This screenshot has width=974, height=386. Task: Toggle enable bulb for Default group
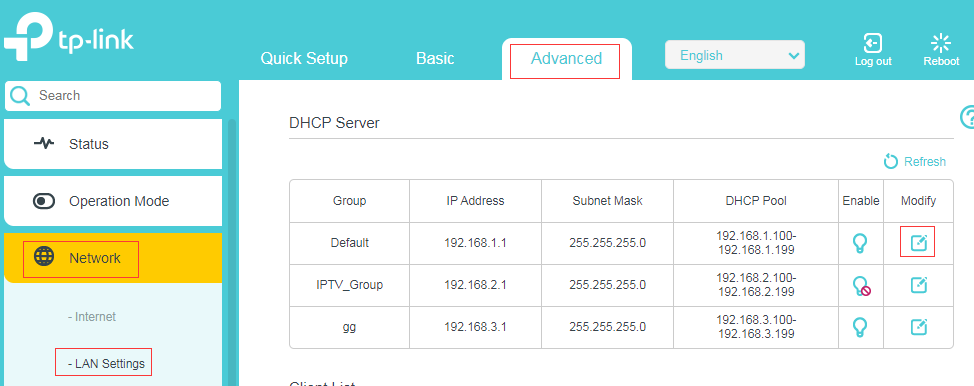[860, 243]
